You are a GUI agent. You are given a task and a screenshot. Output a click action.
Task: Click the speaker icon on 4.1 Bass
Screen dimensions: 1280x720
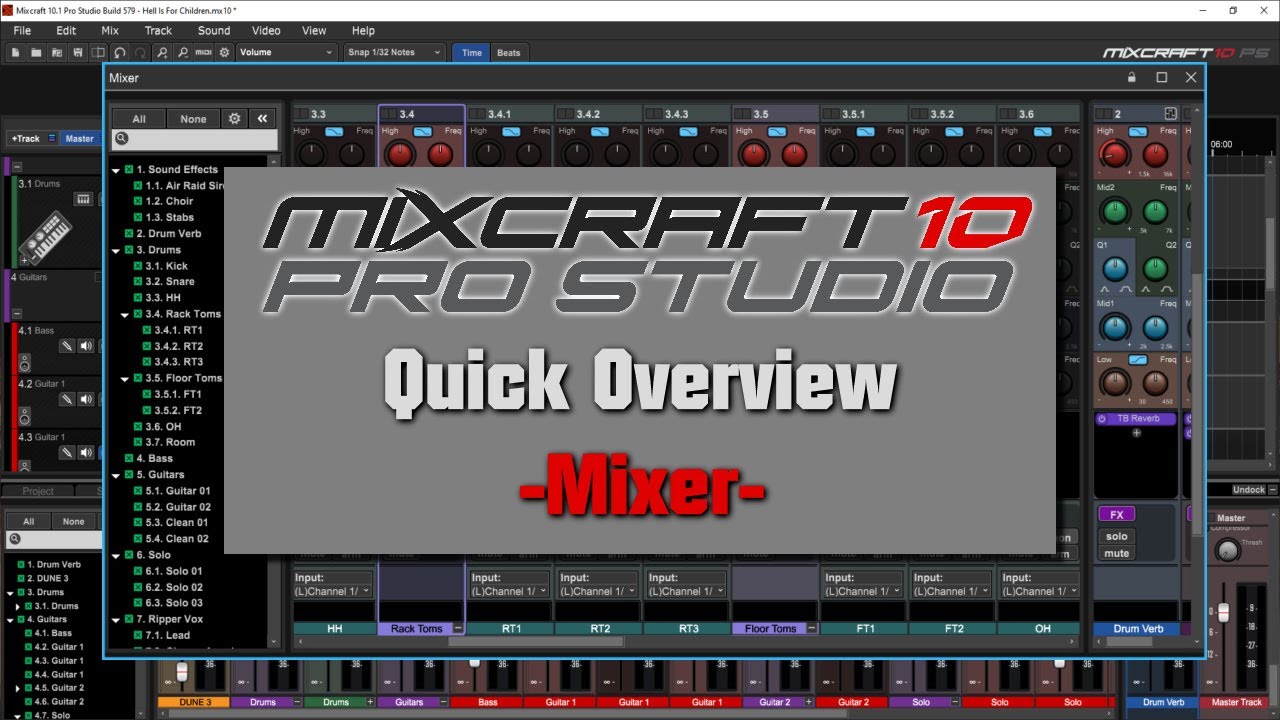tap(86, 345)
